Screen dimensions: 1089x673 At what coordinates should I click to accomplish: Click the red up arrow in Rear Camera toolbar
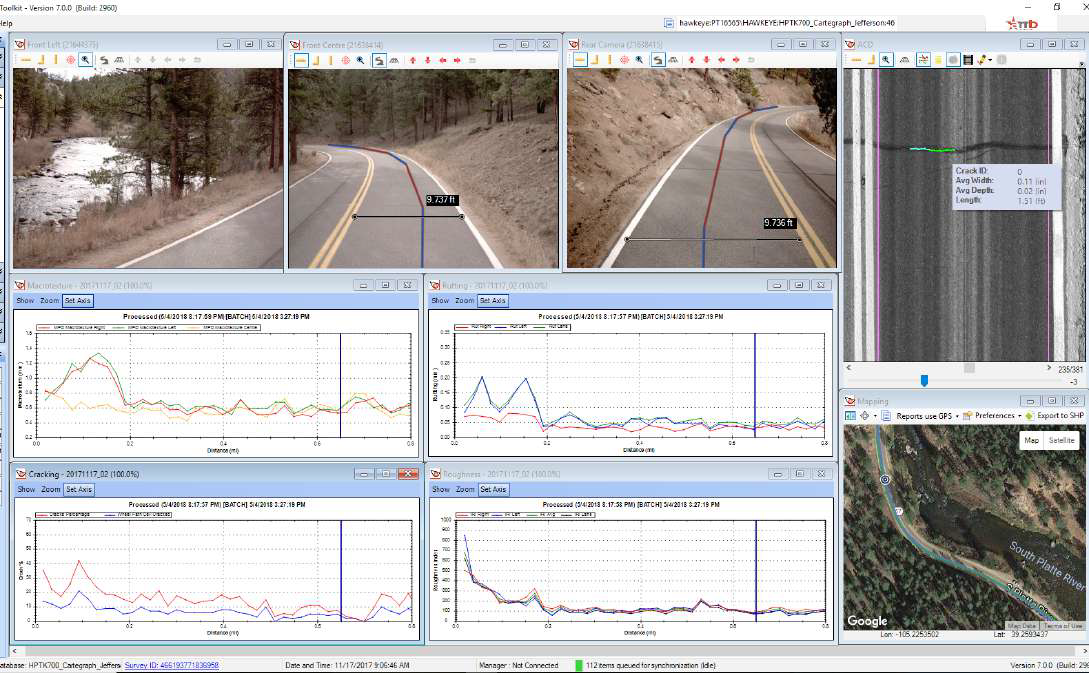[690, 60]
